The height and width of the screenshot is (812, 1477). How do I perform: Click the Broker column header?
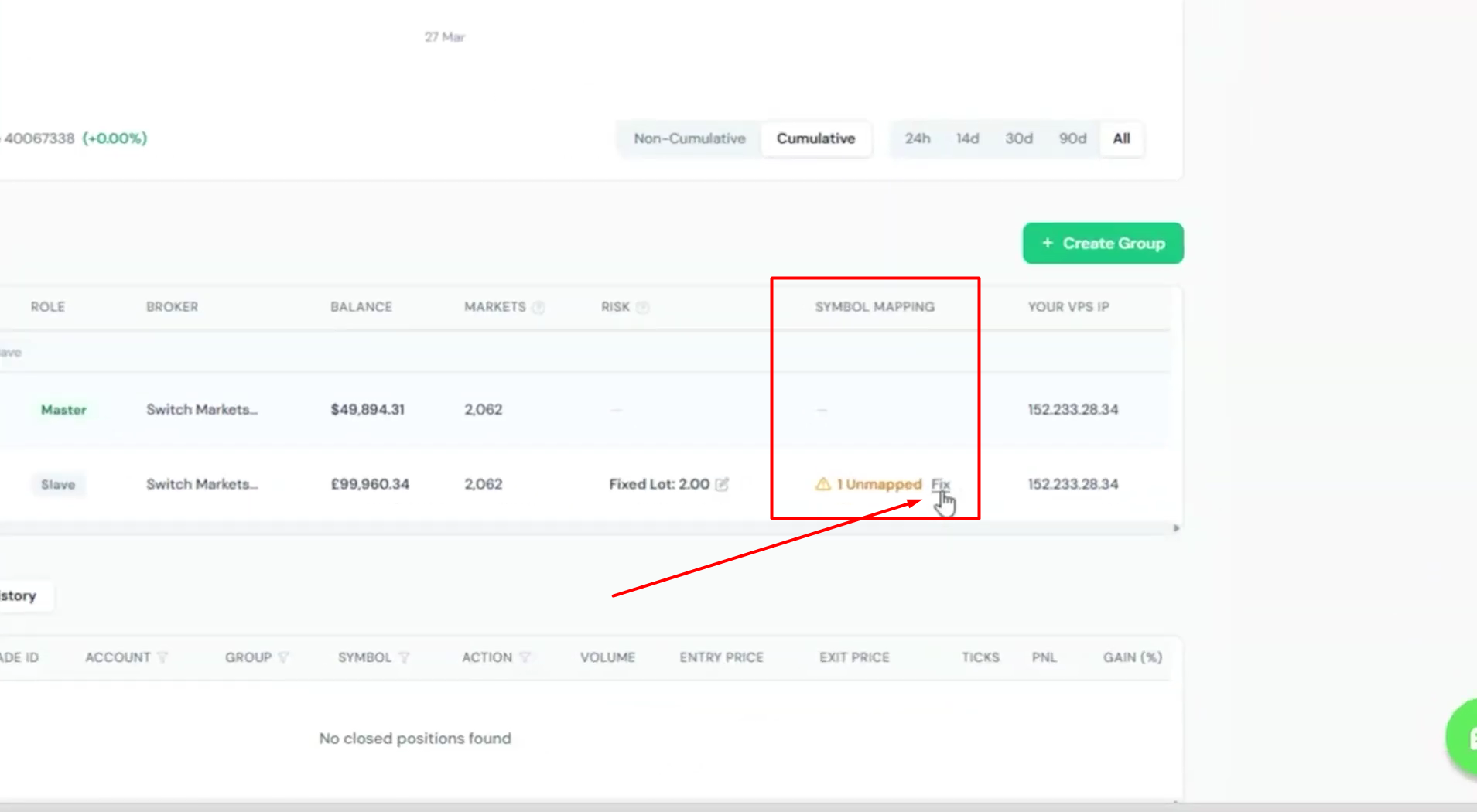tap(173, 307)
